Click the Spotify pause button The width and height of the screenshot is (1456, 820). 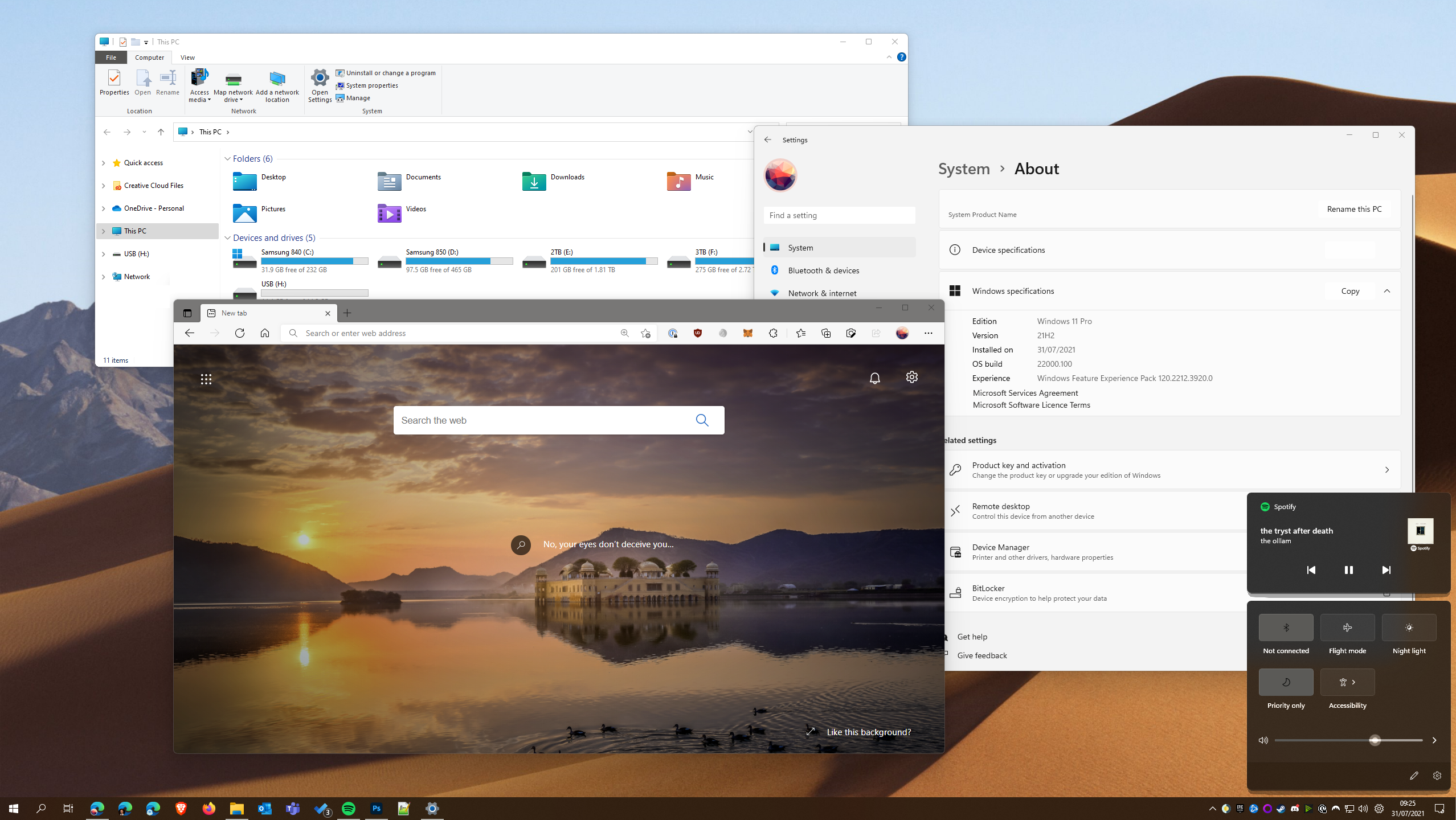[1348, 570]
